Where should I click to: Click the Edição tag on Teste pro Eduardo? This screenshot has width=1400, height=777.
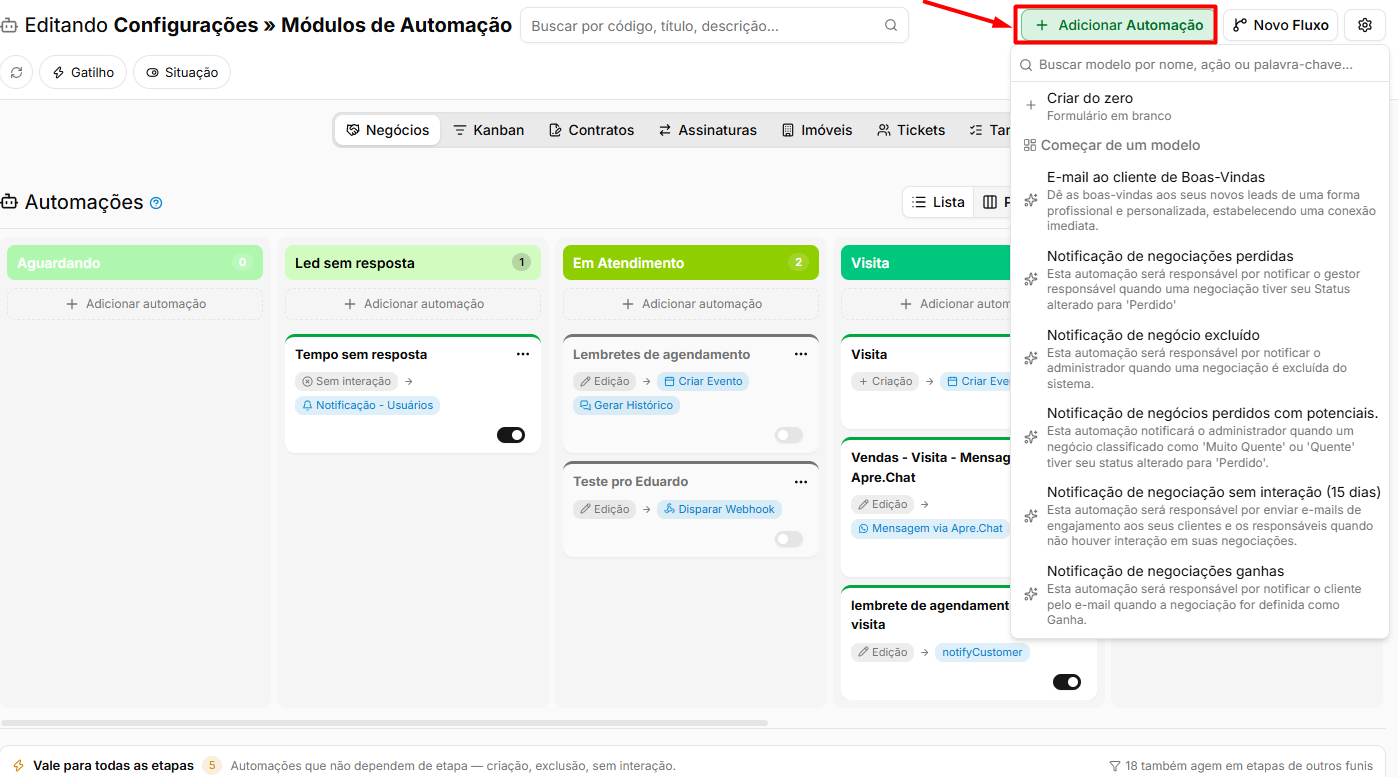604,509
